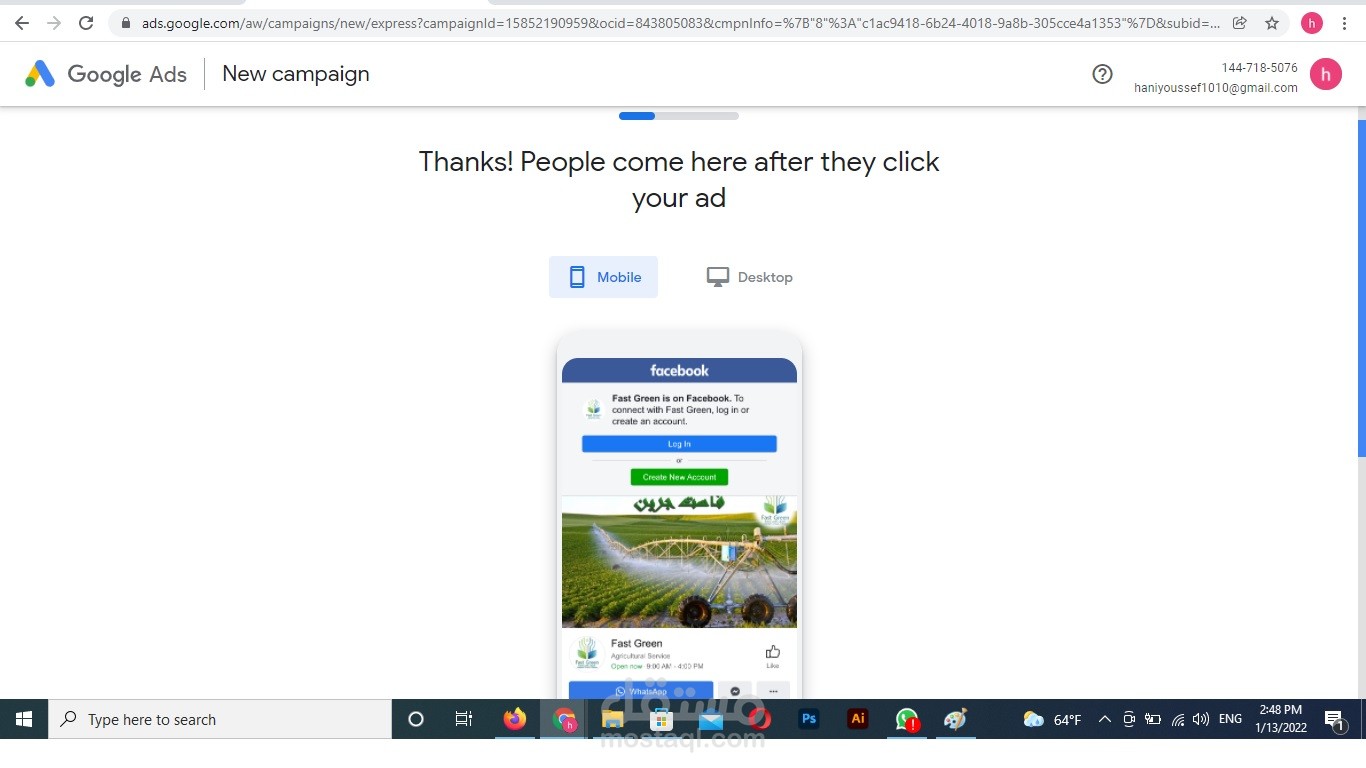Viewport: 1366px width, 768px height.
Task: Click the Messenger icon in the ad preview
Action: tap(734, 690)
